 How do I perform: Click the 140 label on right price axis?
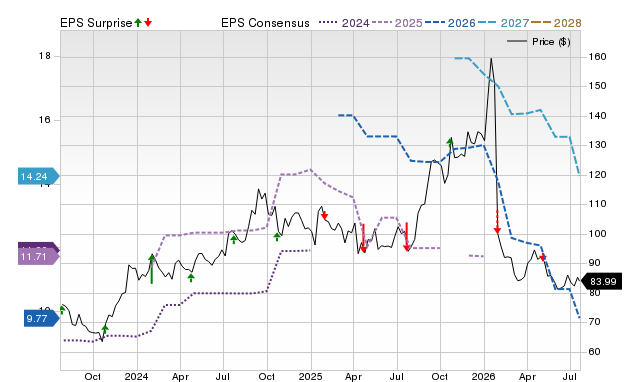[598, 116]
